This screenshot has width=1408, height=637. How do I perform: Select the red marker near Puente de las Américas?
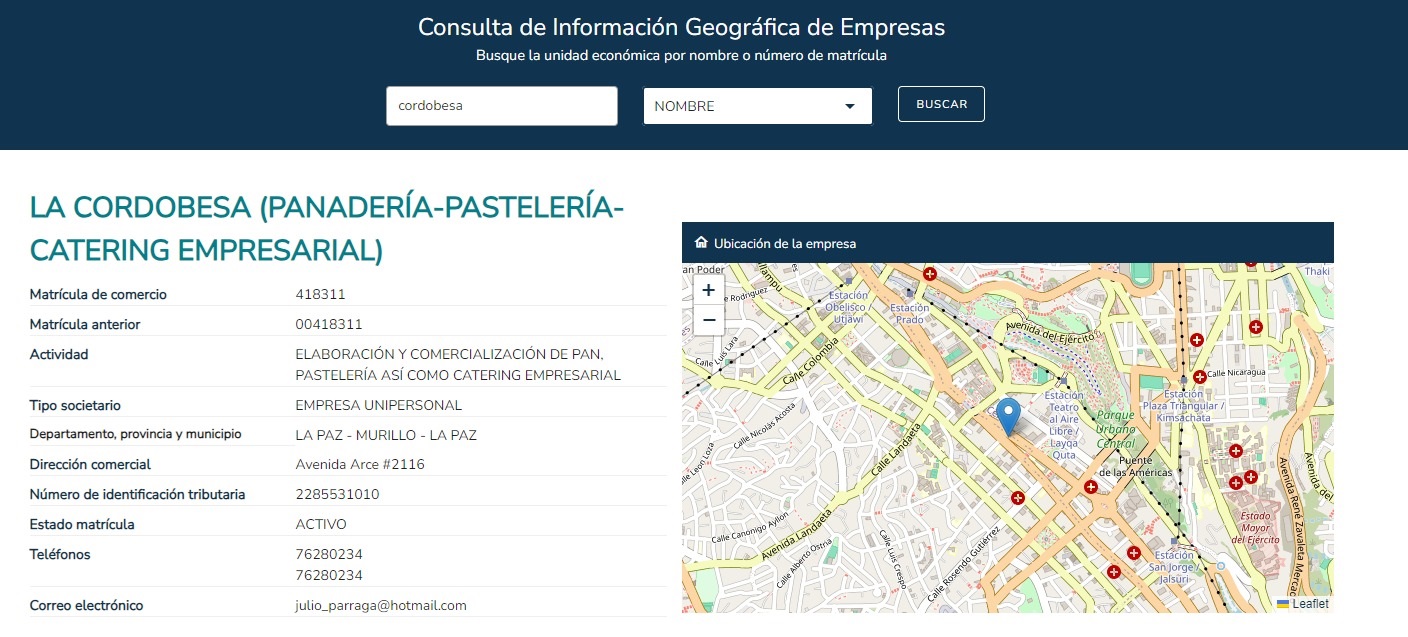tap(1090, 487)
